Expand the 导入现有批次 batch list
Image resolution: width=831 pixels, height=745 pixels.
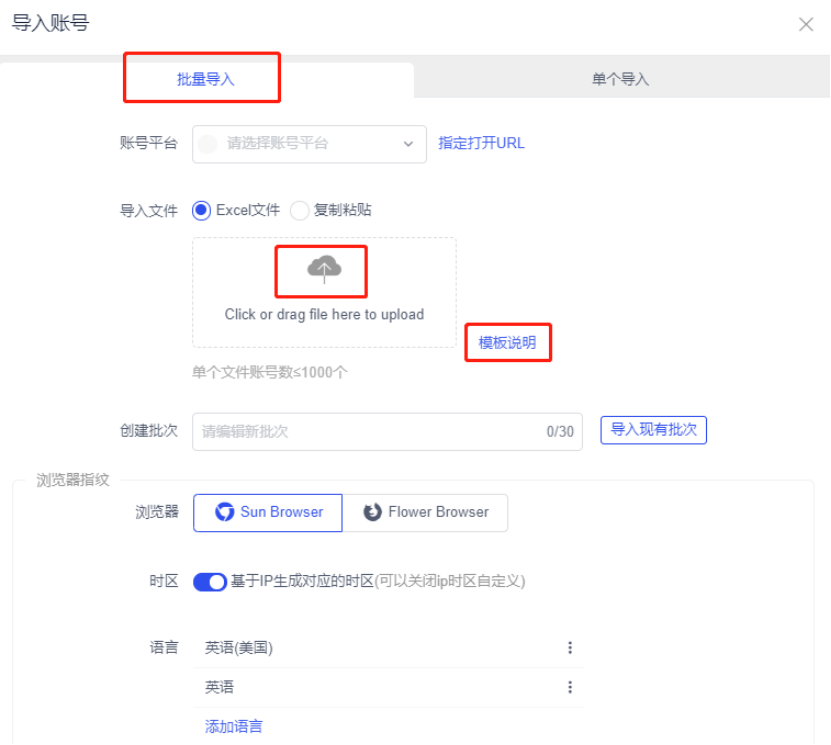pyautogui.click(x=653, y=430)
